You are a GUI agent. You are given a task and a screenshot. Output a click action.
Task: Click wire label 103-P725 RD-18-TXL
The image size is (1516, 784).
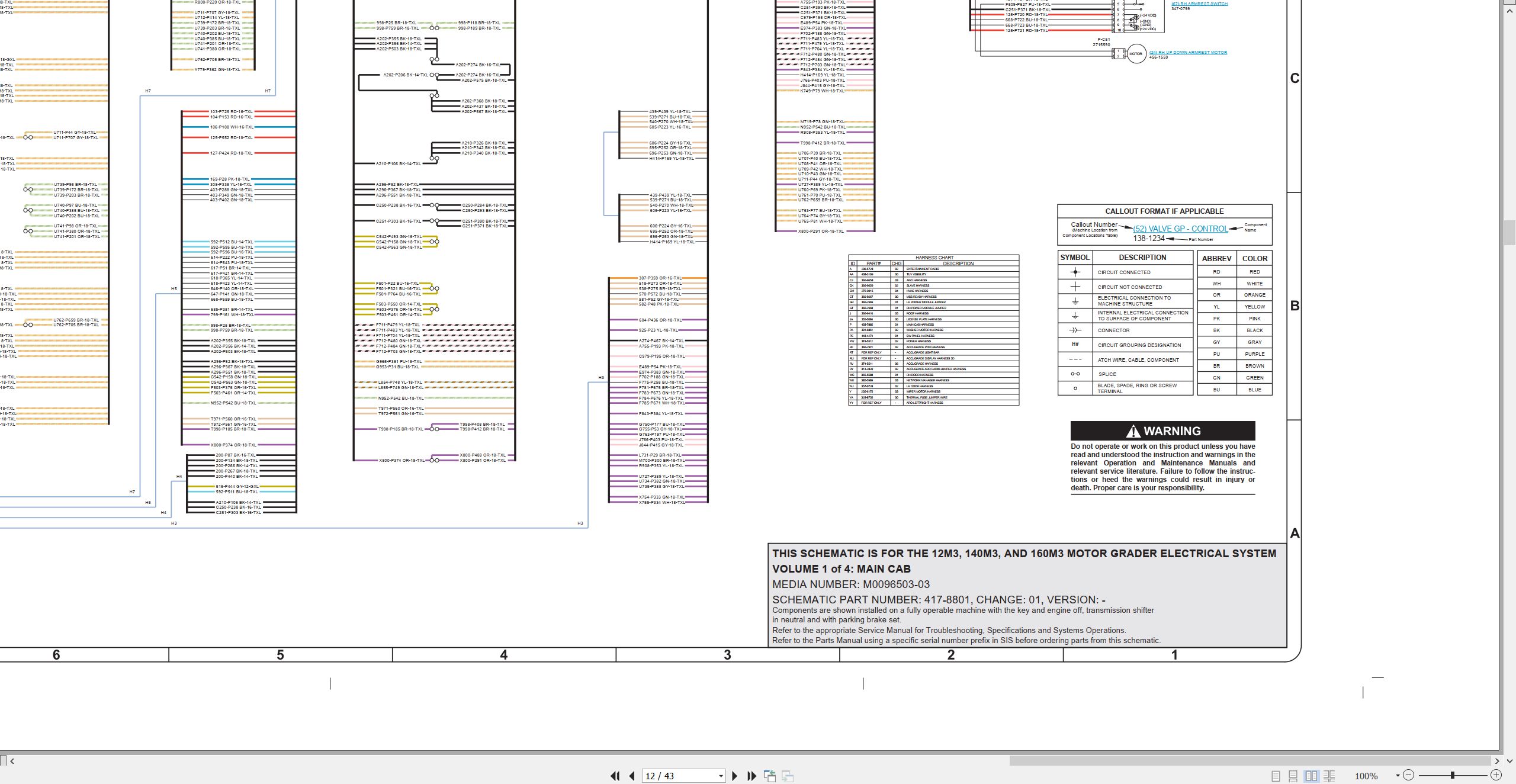pos(231,111)
